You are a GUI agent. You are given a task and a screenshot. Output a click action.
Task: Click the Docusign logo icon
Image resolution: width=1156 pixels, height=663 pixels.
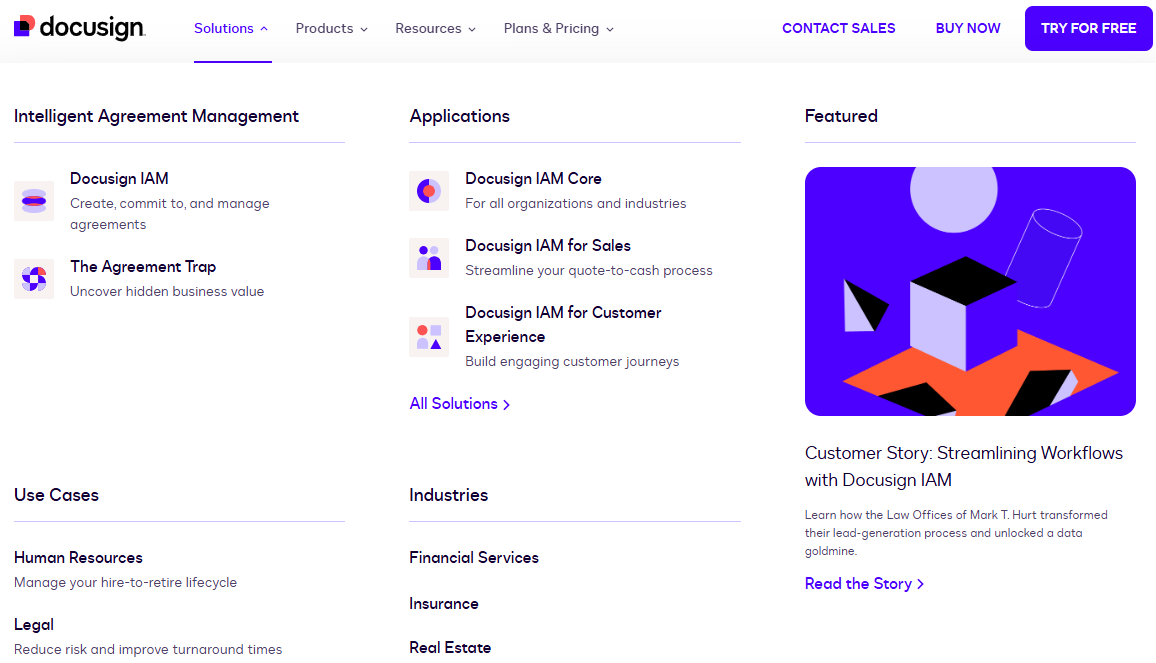click(25, 26)
